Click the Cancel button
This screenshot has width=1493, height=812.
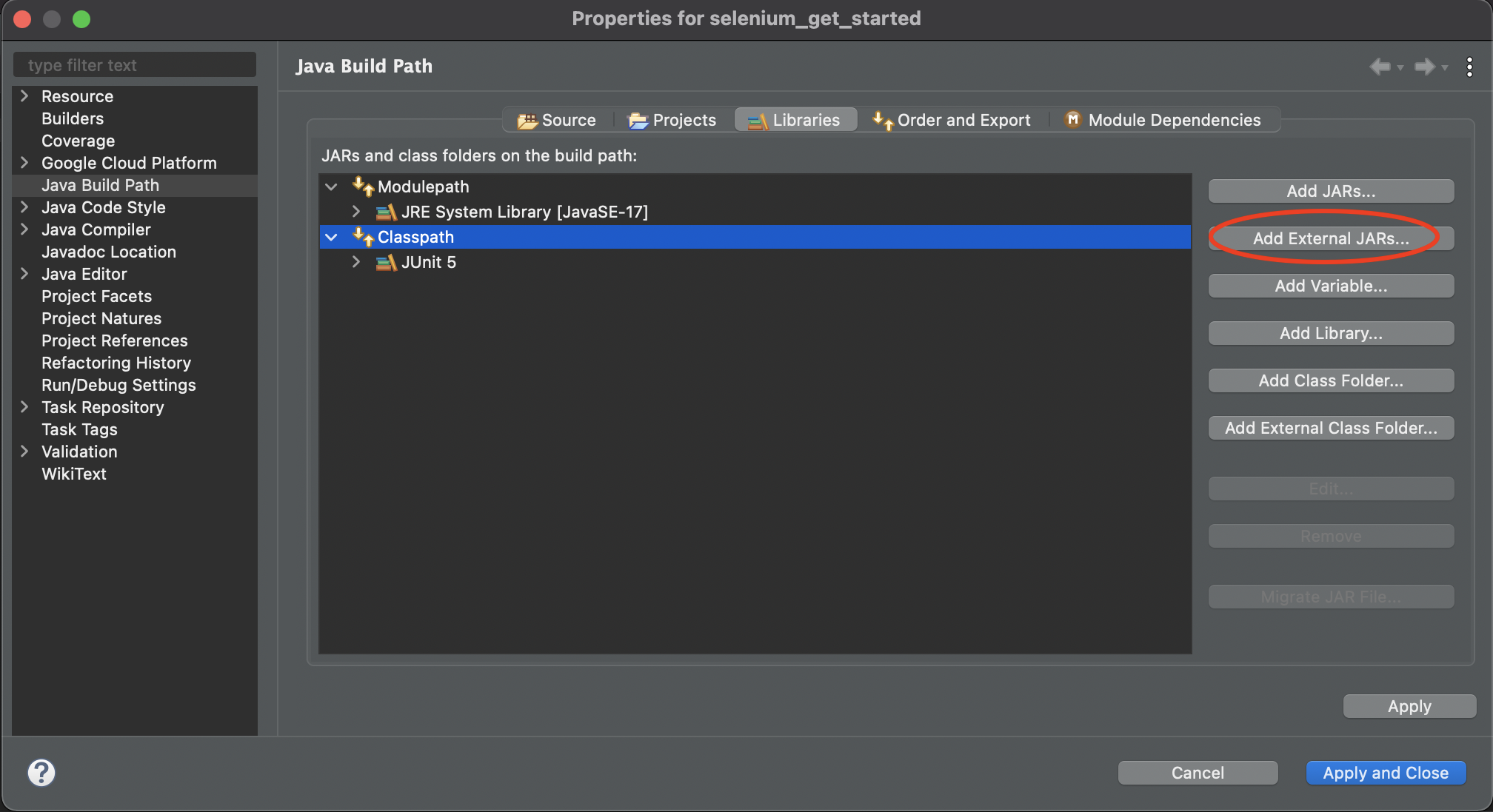(x=1198, y=773)
